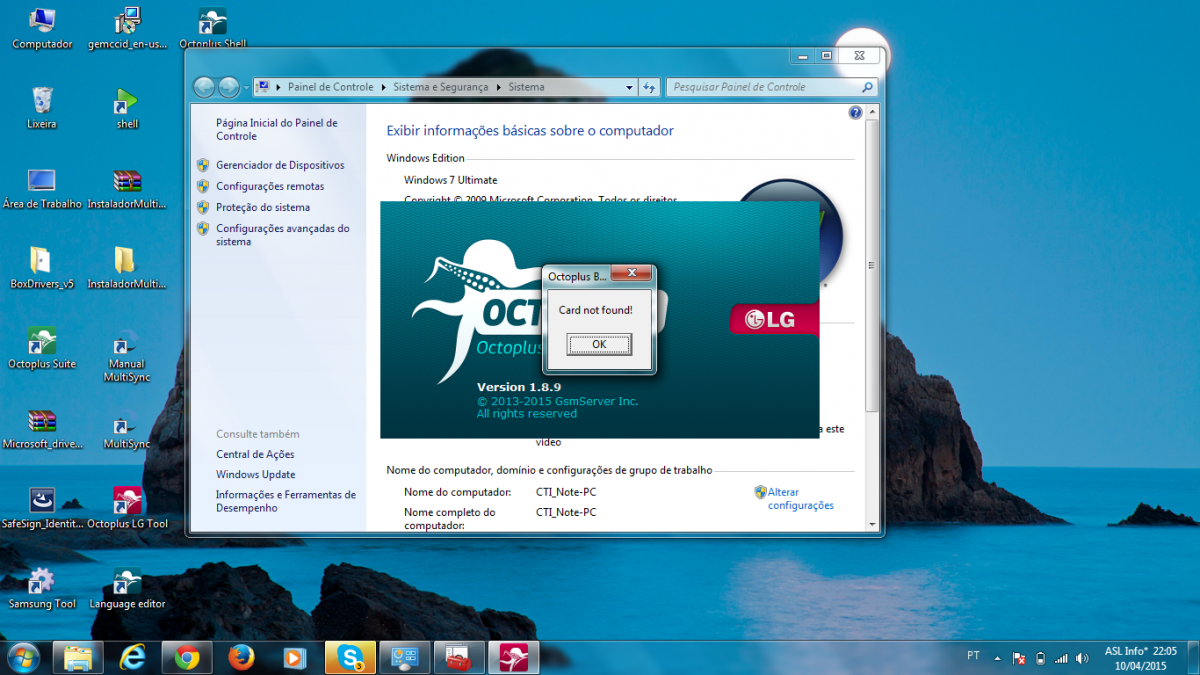Click OK in the Card not found dialog
1200x675 pixels.
coord(599,344)
